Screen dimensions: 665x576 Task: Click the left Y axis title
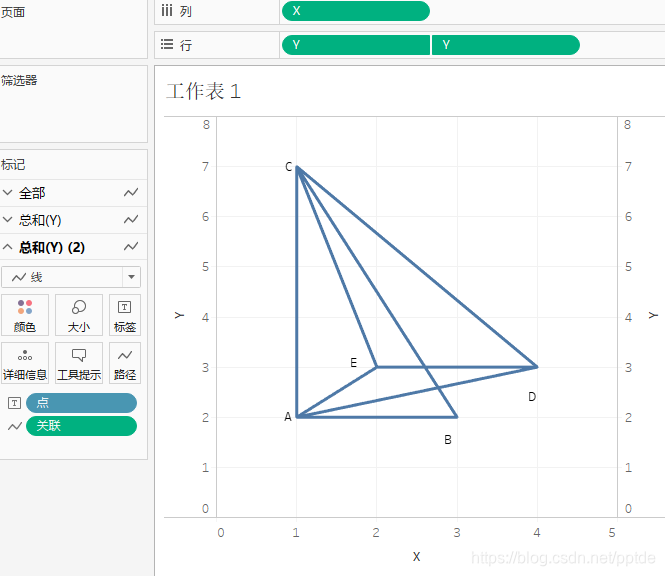point(179,315)
